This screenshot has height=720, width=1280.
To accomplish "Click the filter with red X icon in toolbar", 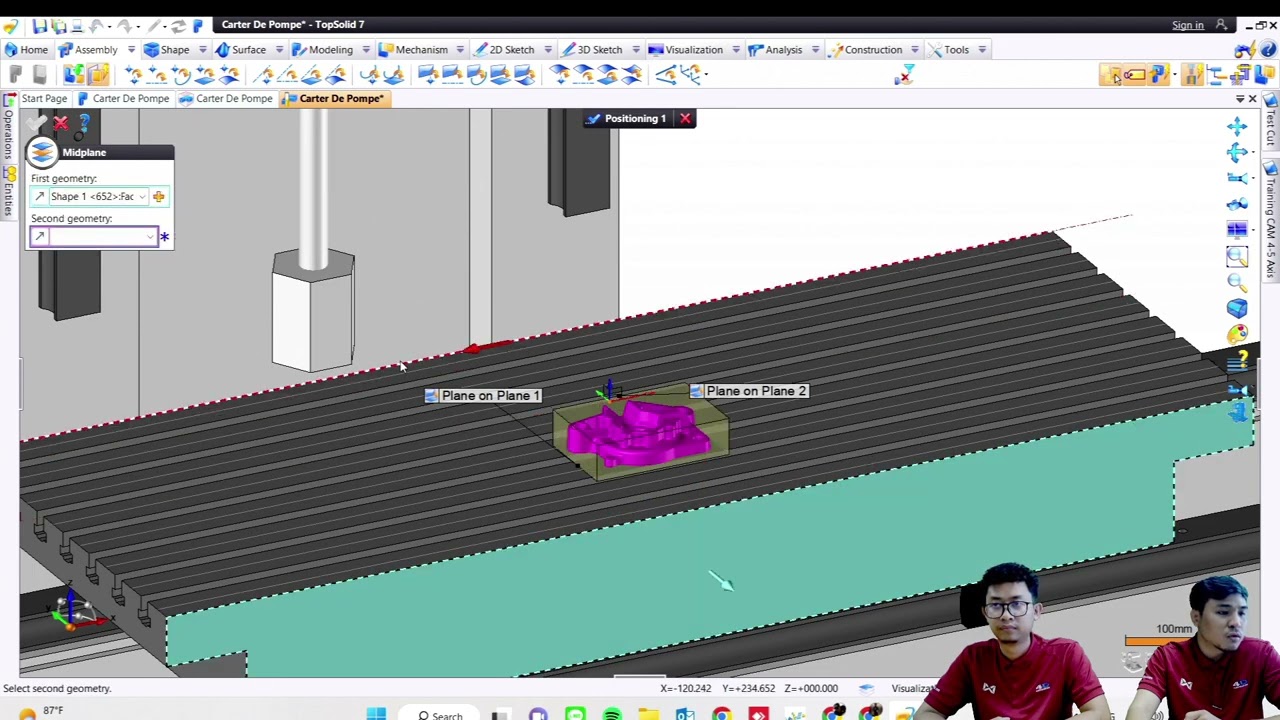I will tap(905, 75).
